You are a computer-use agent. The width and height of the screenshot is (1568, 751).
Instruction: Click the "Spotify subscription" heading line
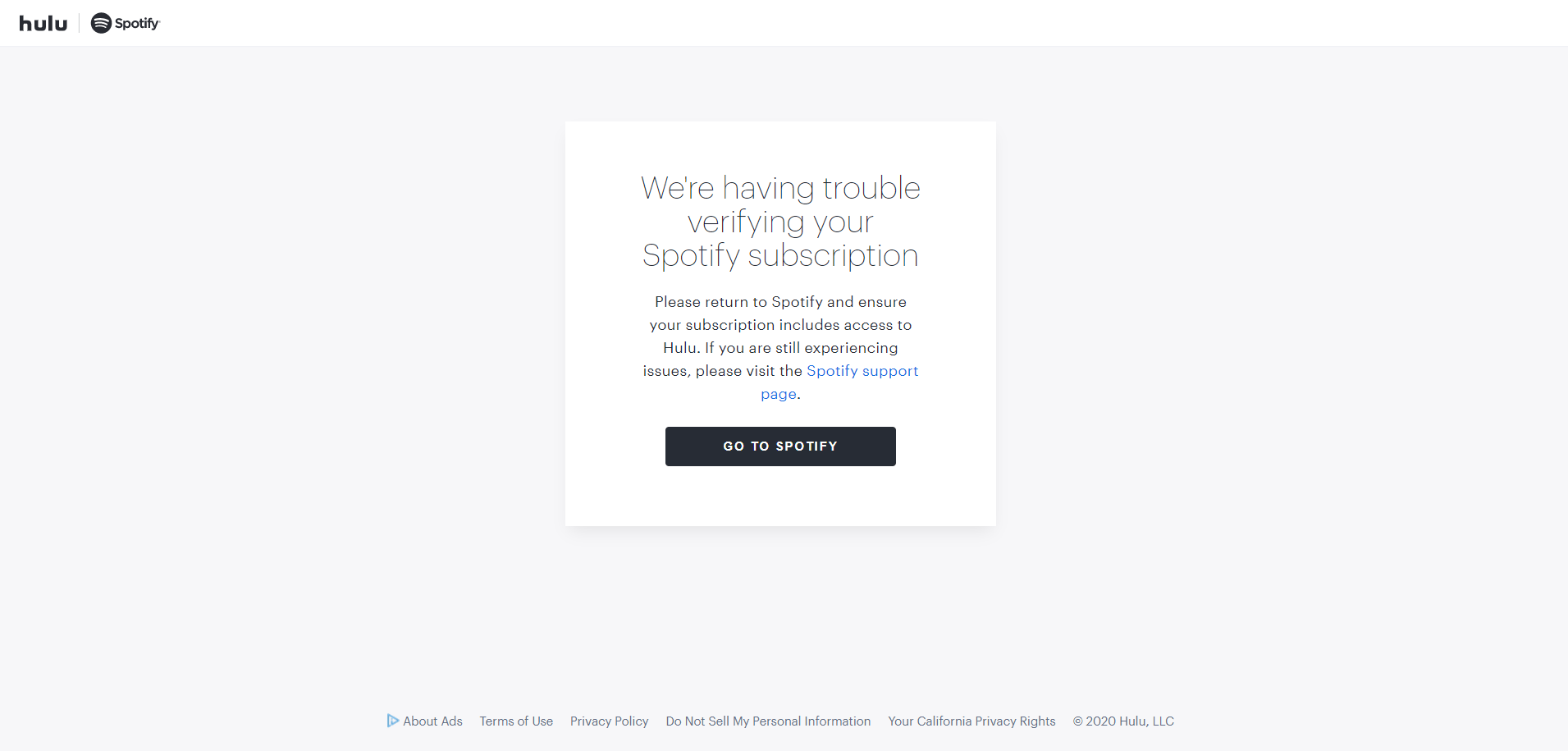pos(780,255)
